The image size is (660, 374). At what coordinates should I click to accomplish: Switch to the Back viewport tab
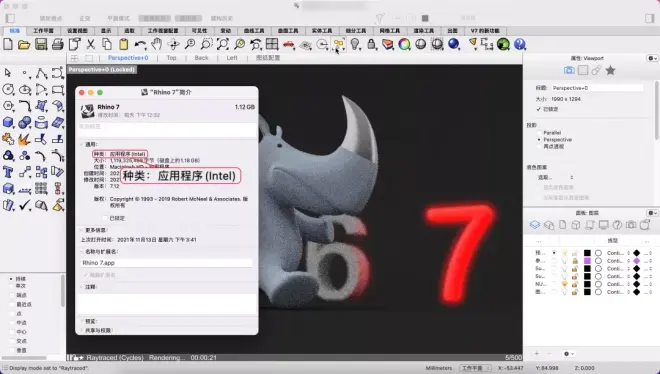coord(201,58)
